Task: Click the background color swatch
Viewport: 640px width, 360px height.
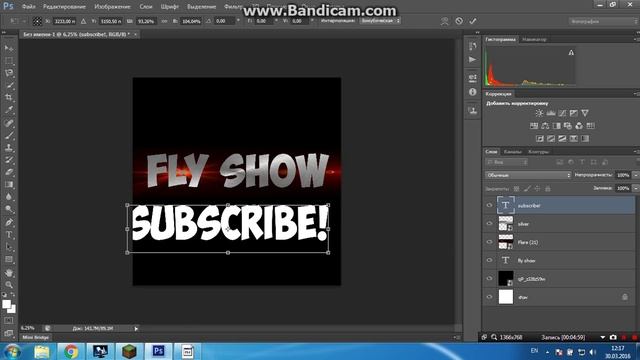Action: coord(12,309)
